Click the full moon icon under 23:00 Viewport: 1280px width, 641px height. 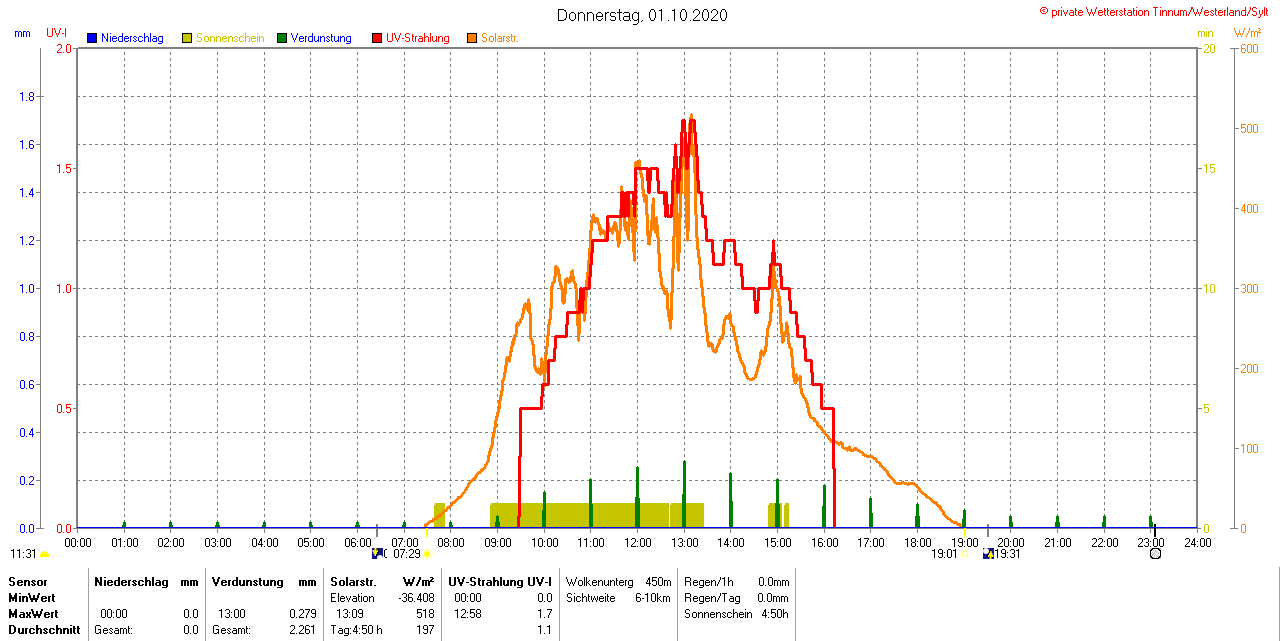click(1156, 553)
